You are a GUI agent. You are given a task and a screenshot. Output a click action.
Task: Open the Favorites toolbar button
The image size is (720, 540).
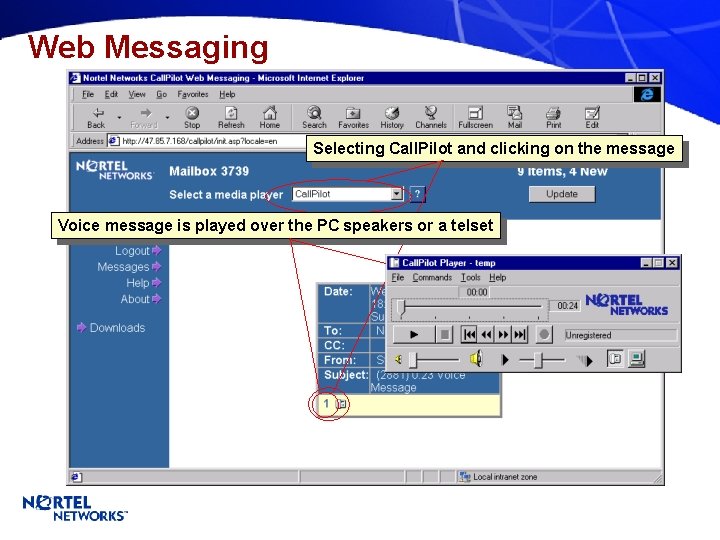(353, 118)
